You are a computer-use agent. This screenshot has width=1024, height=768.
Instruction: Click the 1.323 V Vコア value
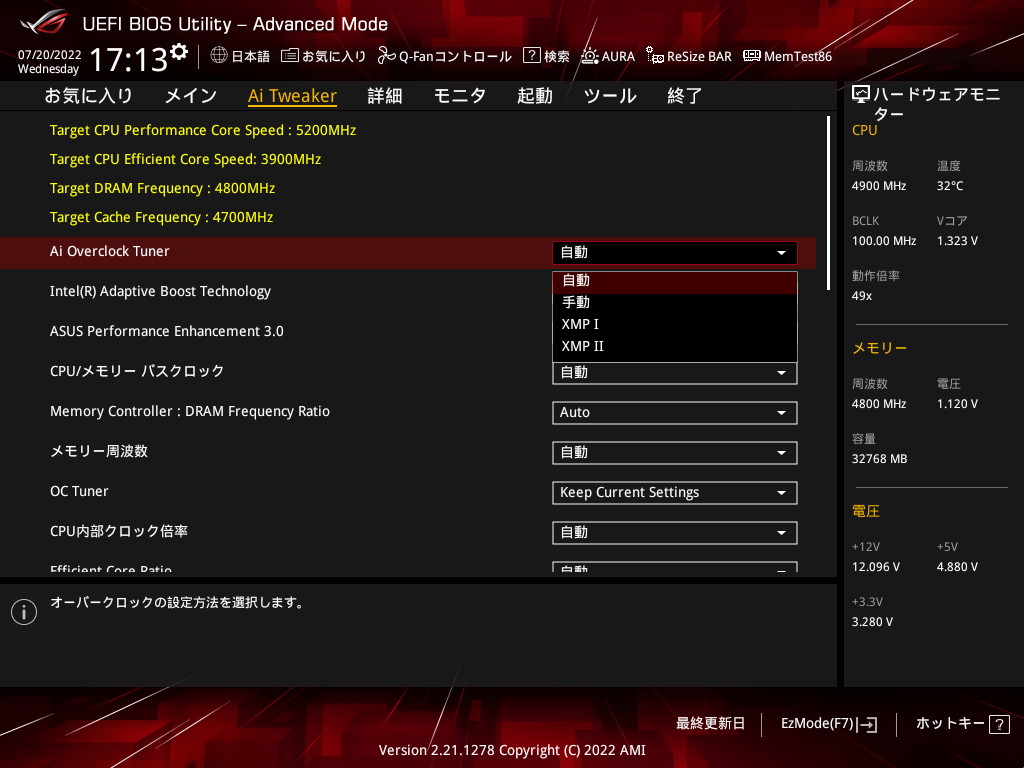click(x=957, y=241)
